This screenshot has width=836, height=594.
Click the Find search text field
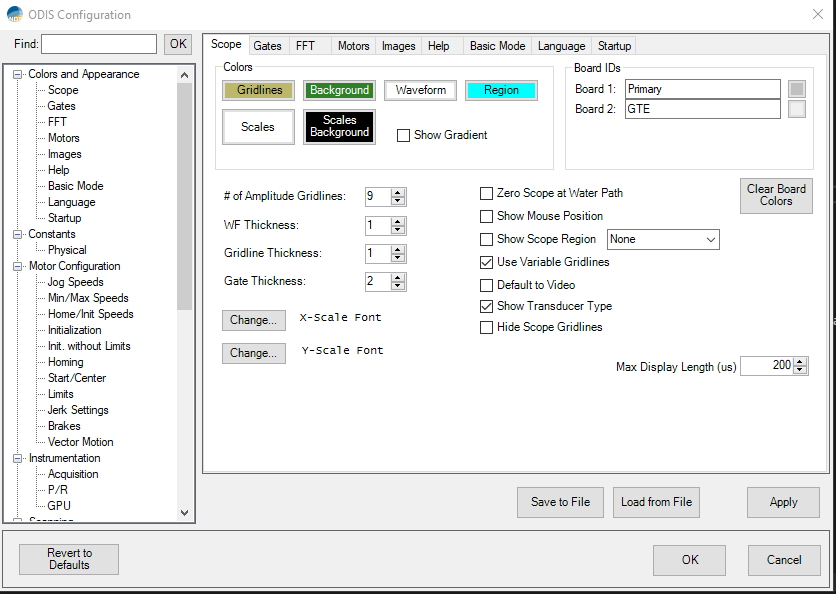tap(99, 44)
